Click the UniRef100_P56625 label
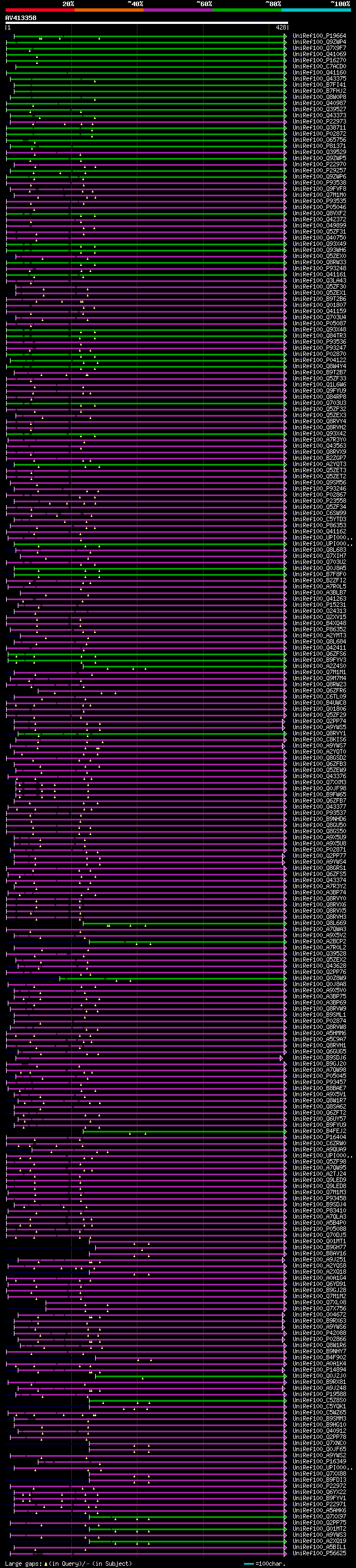 pyautogui.click(x=319, y=1553)
